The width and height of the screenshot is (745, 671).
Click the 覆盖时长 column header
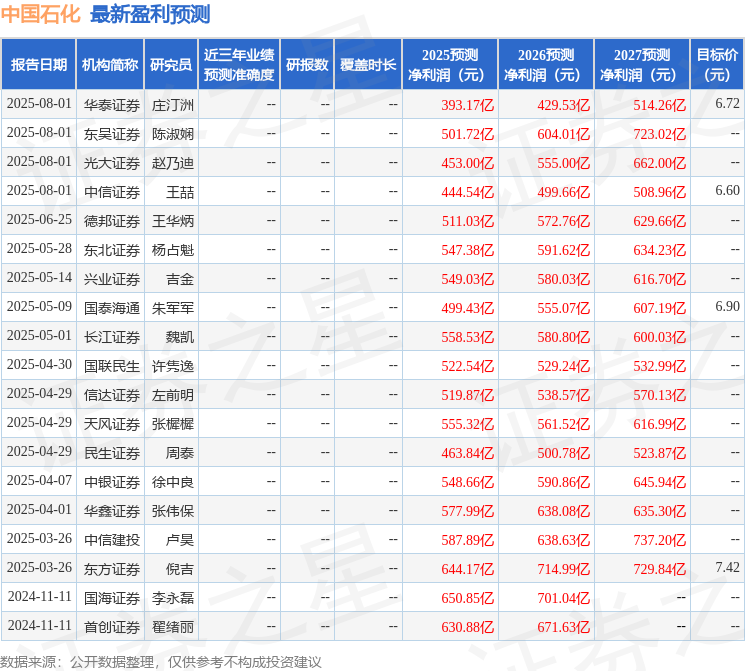[368, 65]
